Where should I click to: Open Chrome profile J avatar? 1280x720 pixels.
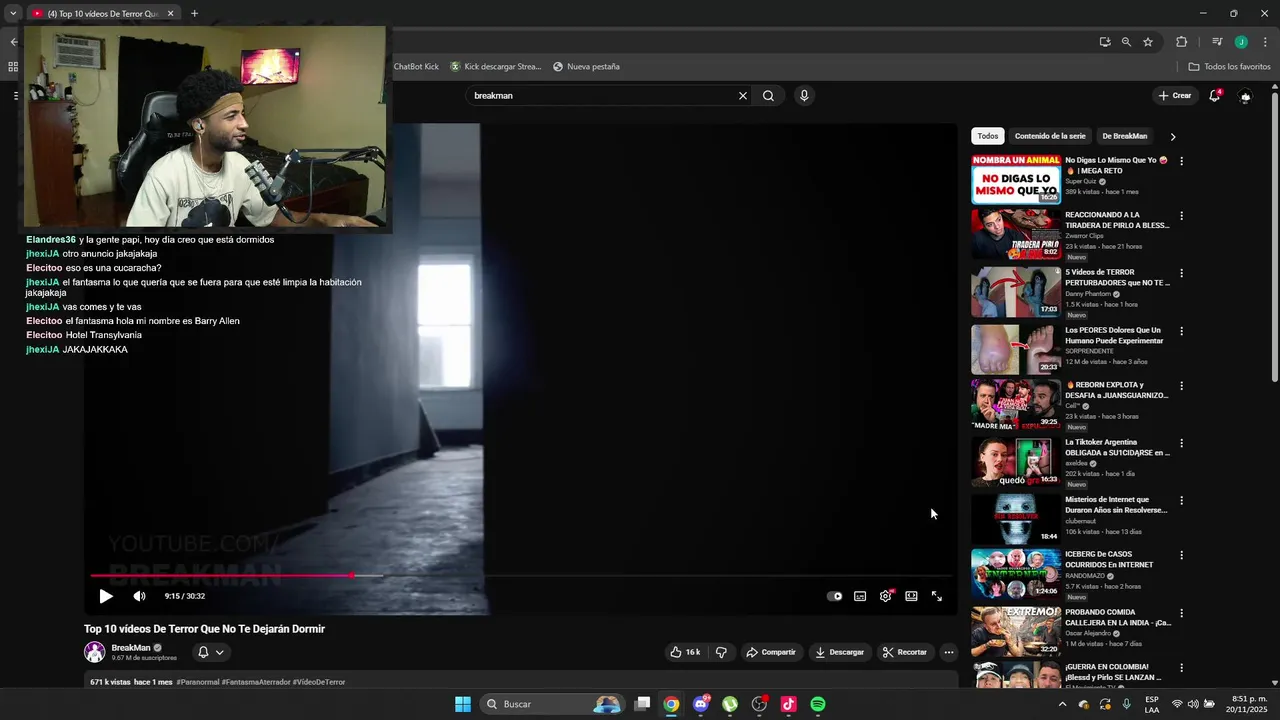click(1241, 42)
